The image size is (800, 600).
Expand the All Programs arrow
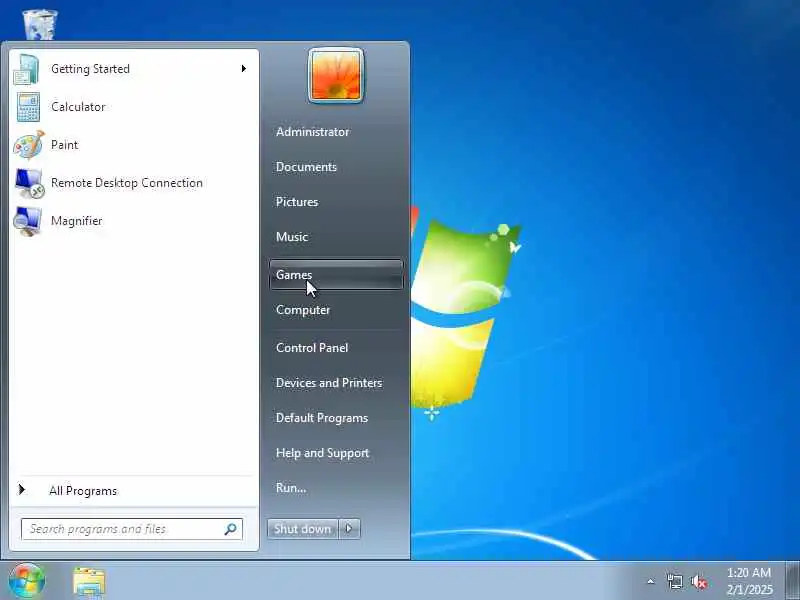pyautogui.click(x=21, y=490)
